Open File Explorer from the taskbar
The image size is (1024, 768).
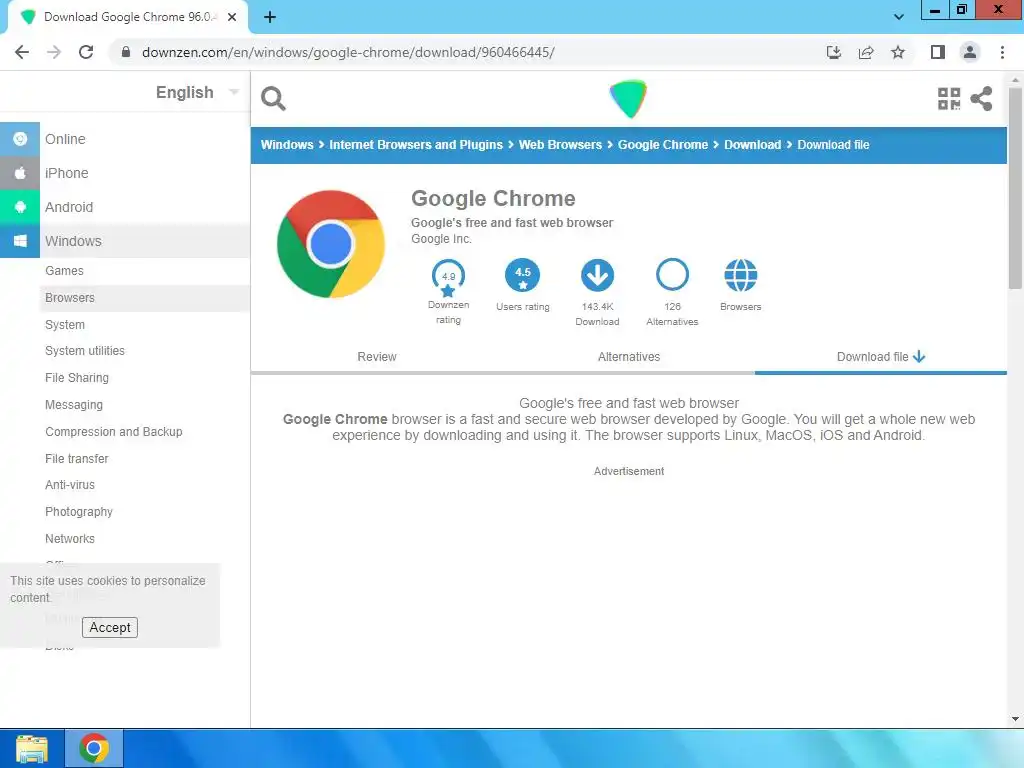(32, 748)
